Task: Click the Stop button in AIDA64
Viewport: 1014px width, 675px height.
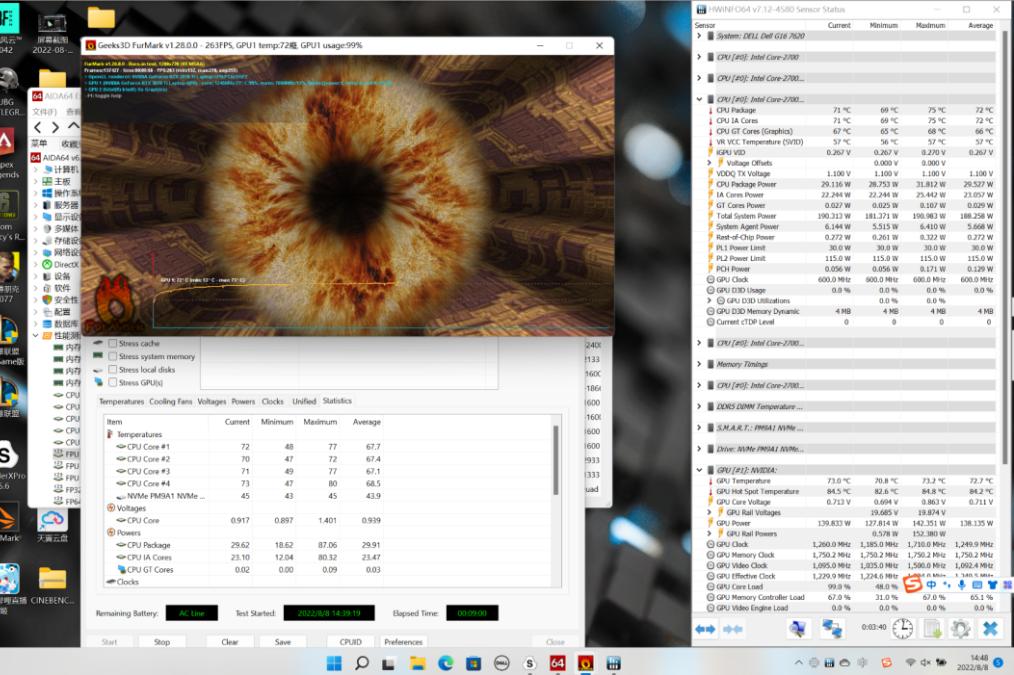Action: click(161, 642)
